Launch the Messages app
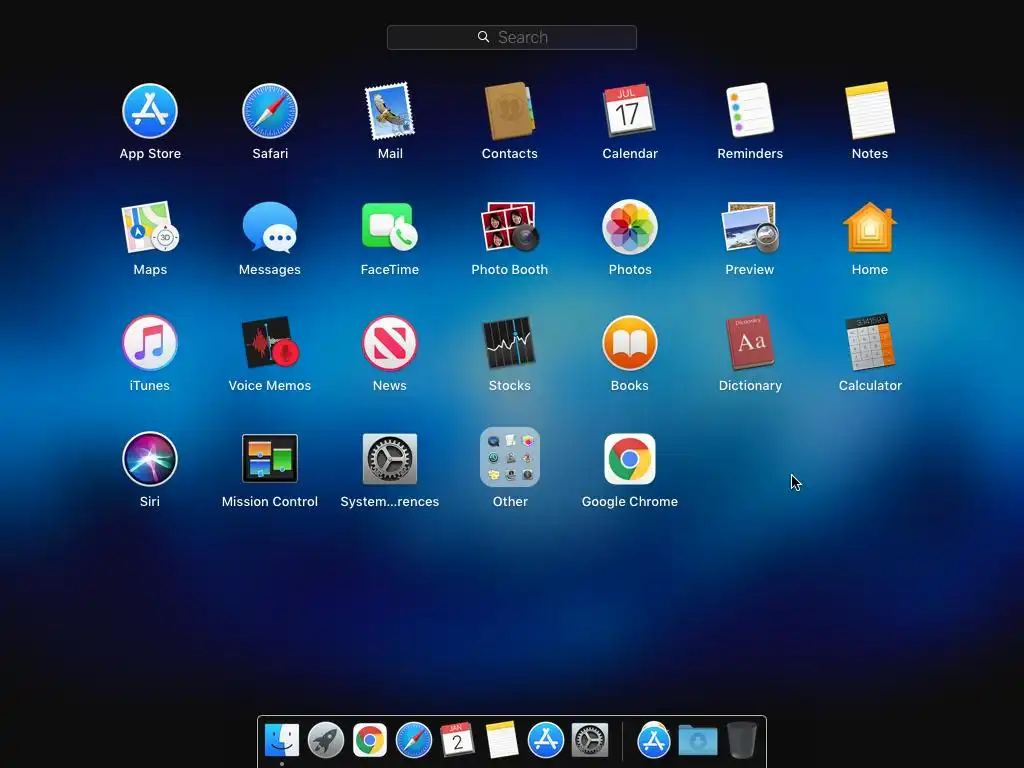The image size is (1024, 768). point(270,227)
